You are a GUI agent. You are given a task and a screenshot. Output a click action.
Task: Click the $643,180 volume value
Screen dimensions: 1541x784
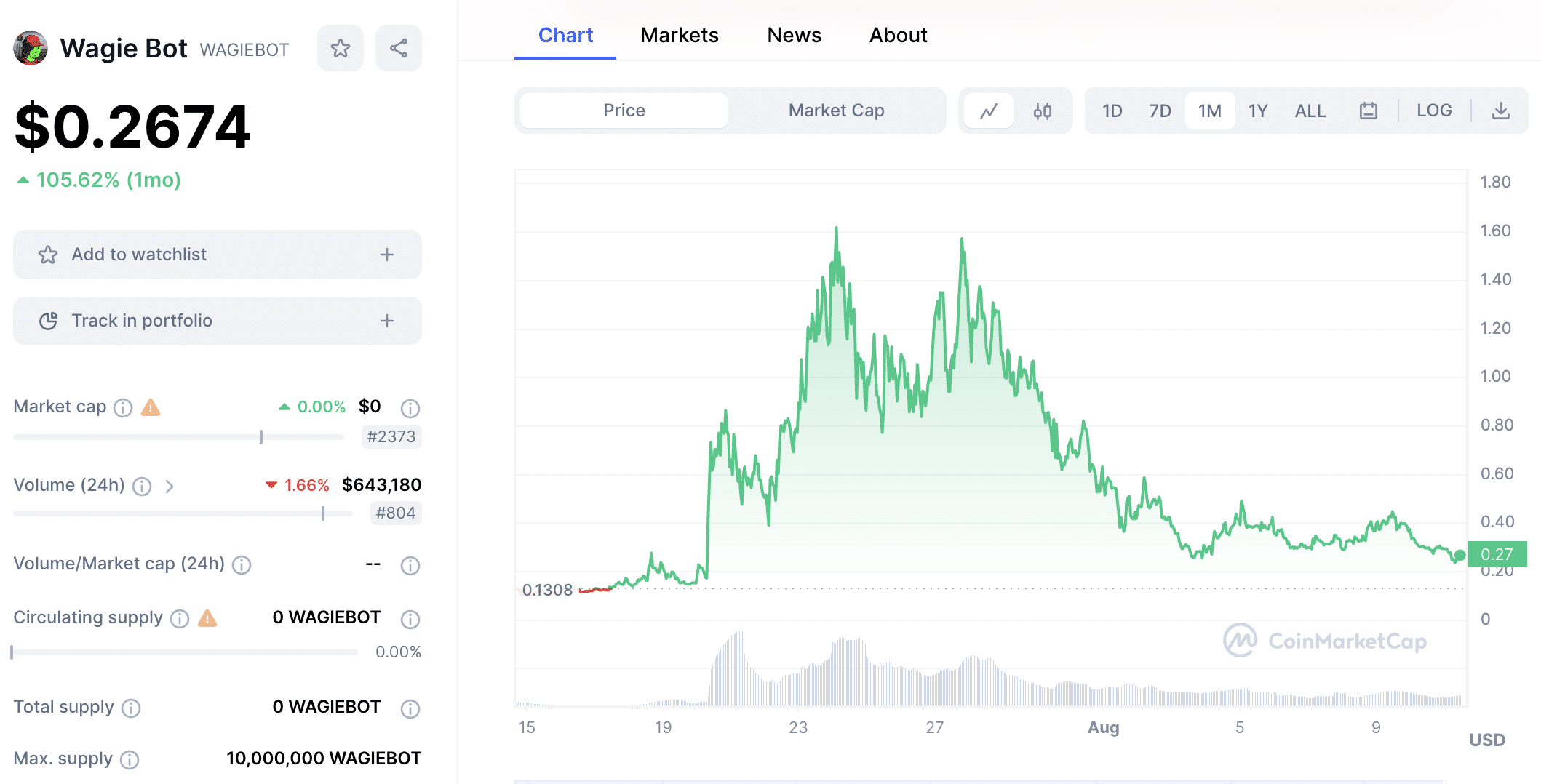point(381,484)
